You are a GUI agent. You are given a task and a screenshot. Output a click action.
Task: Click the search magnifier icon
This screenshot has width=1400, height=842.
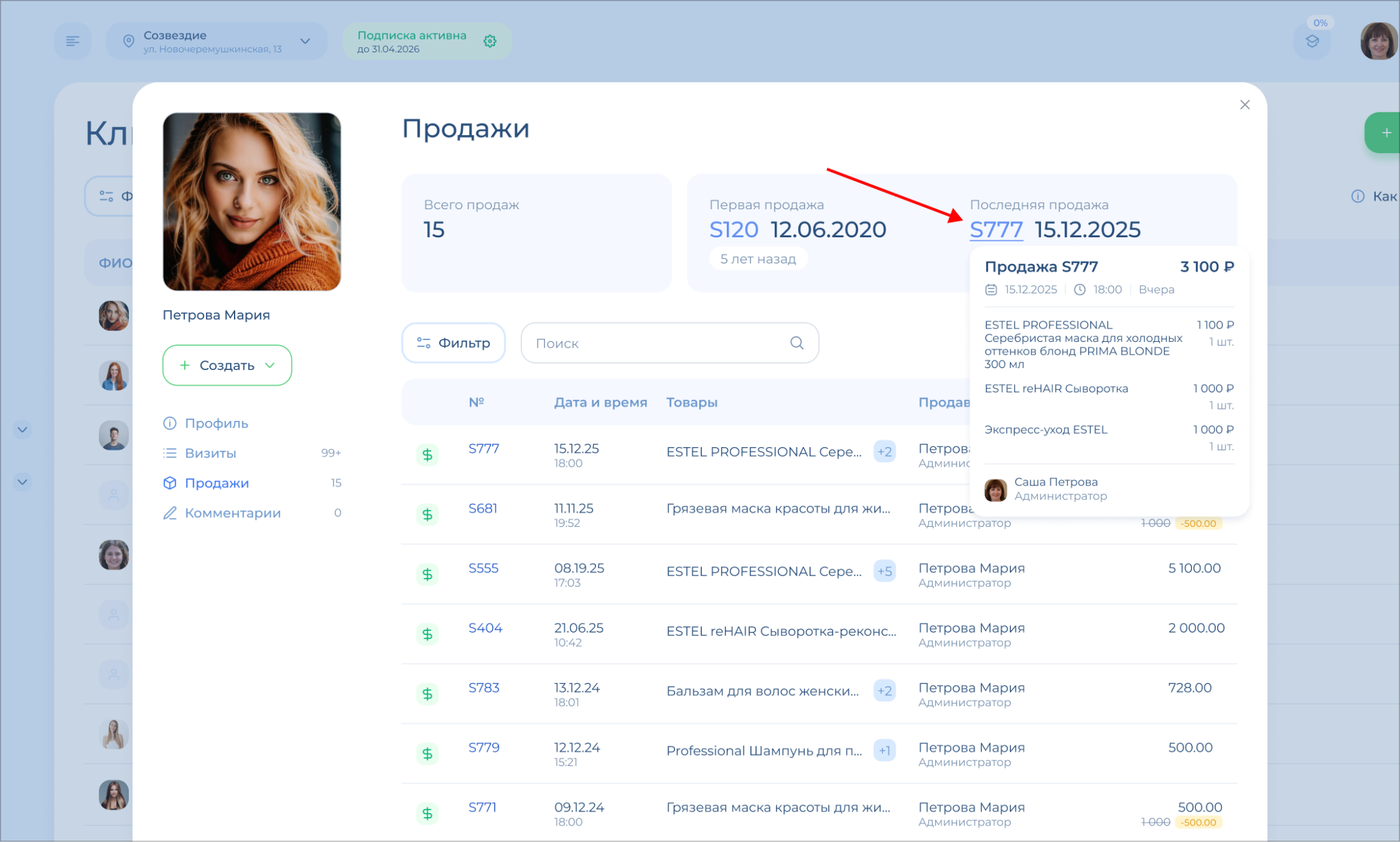796,343
